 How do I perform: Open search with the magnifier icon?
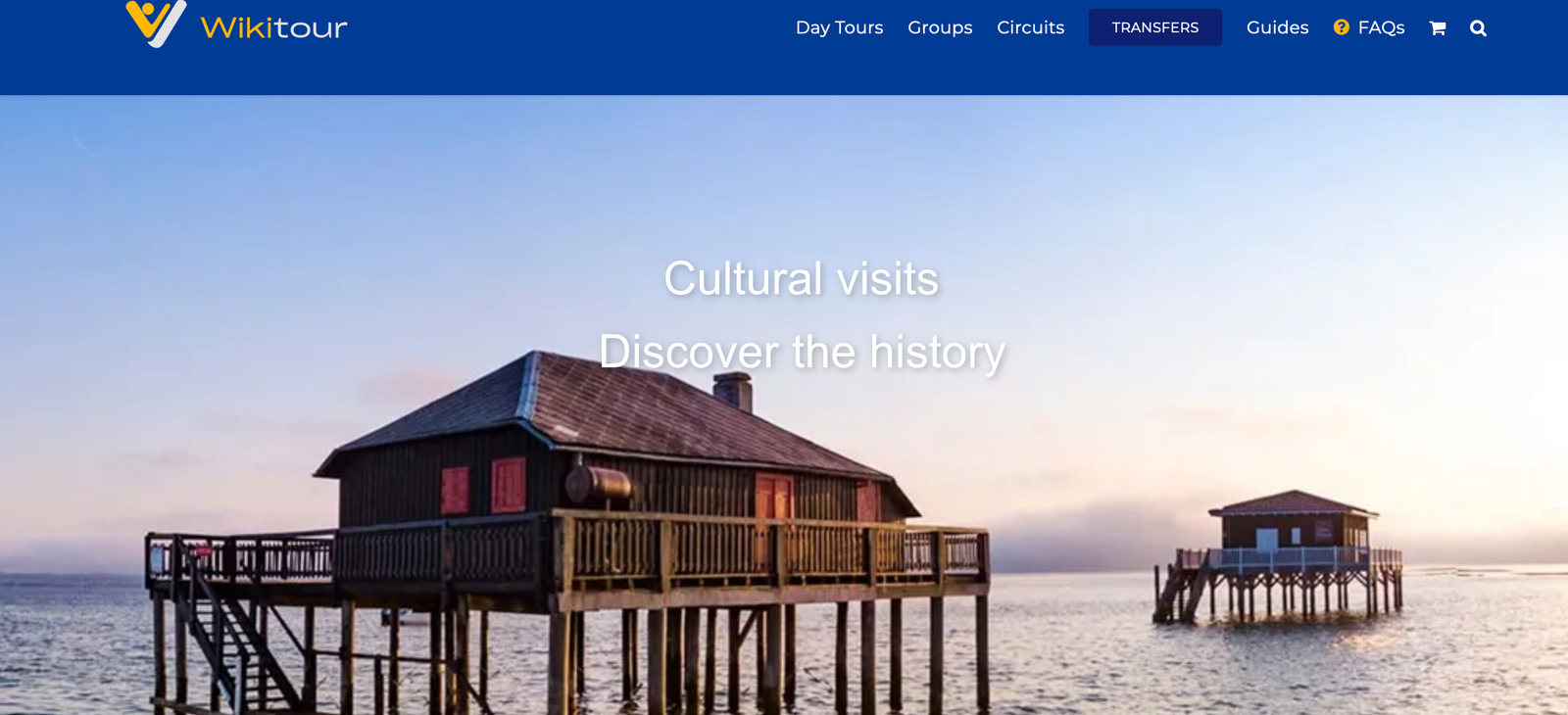coord(1478,28)
